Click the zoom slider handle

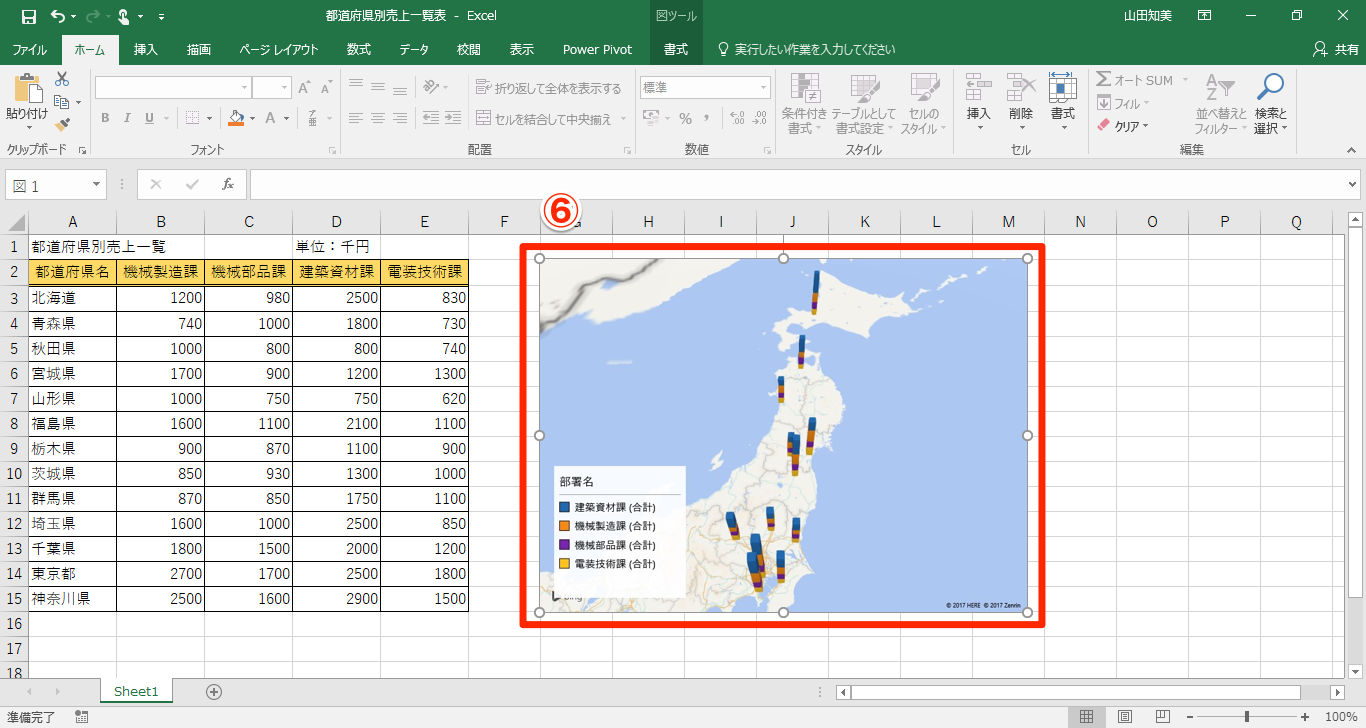click(x=1246, y=717)
